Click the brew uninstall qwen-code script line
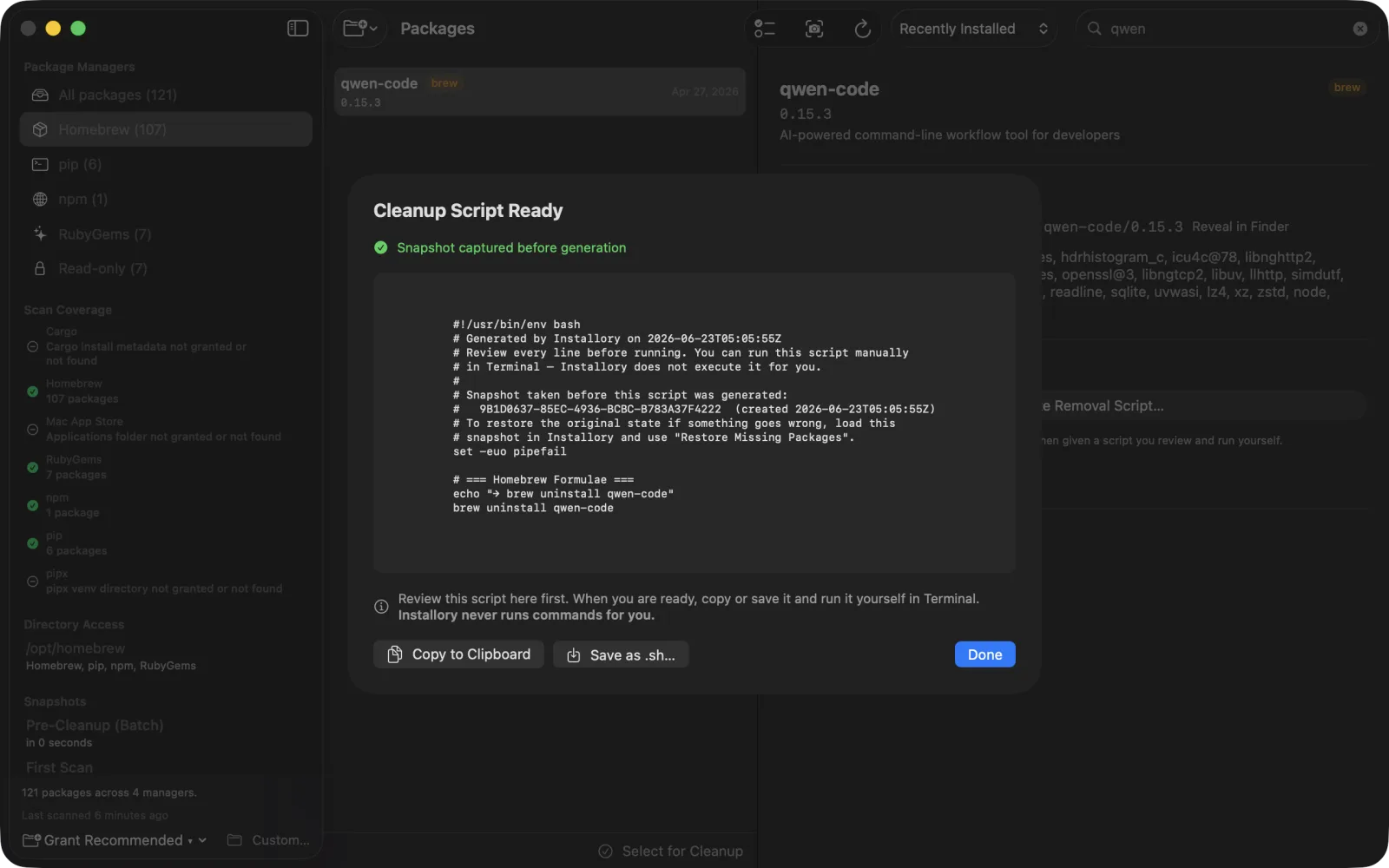This screenshot has height=868, width=1389. pyautogui.click(x=533, y=508)
